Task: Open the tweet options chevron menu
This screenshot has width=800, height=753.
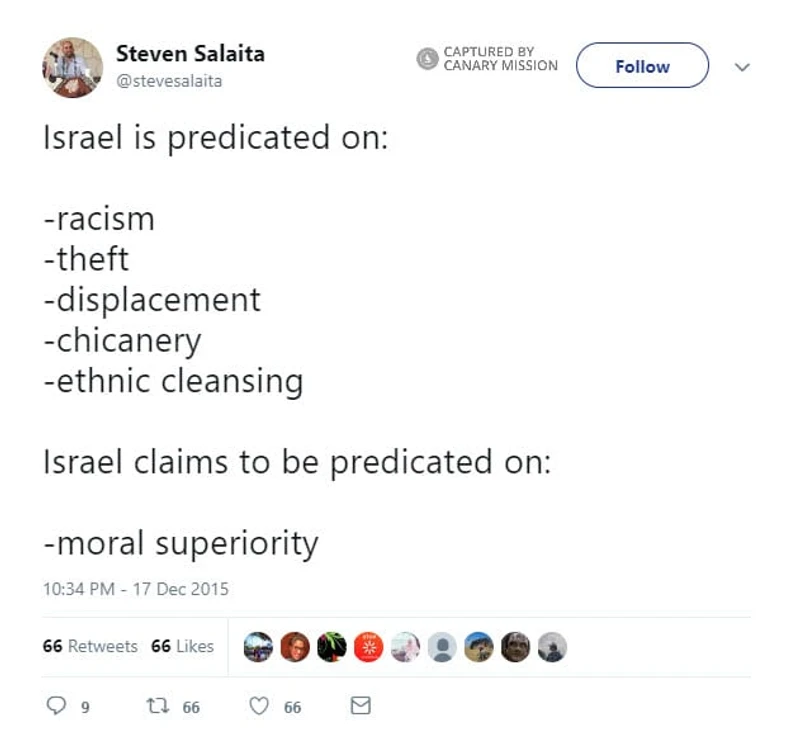Action: [x=742, y=66]
